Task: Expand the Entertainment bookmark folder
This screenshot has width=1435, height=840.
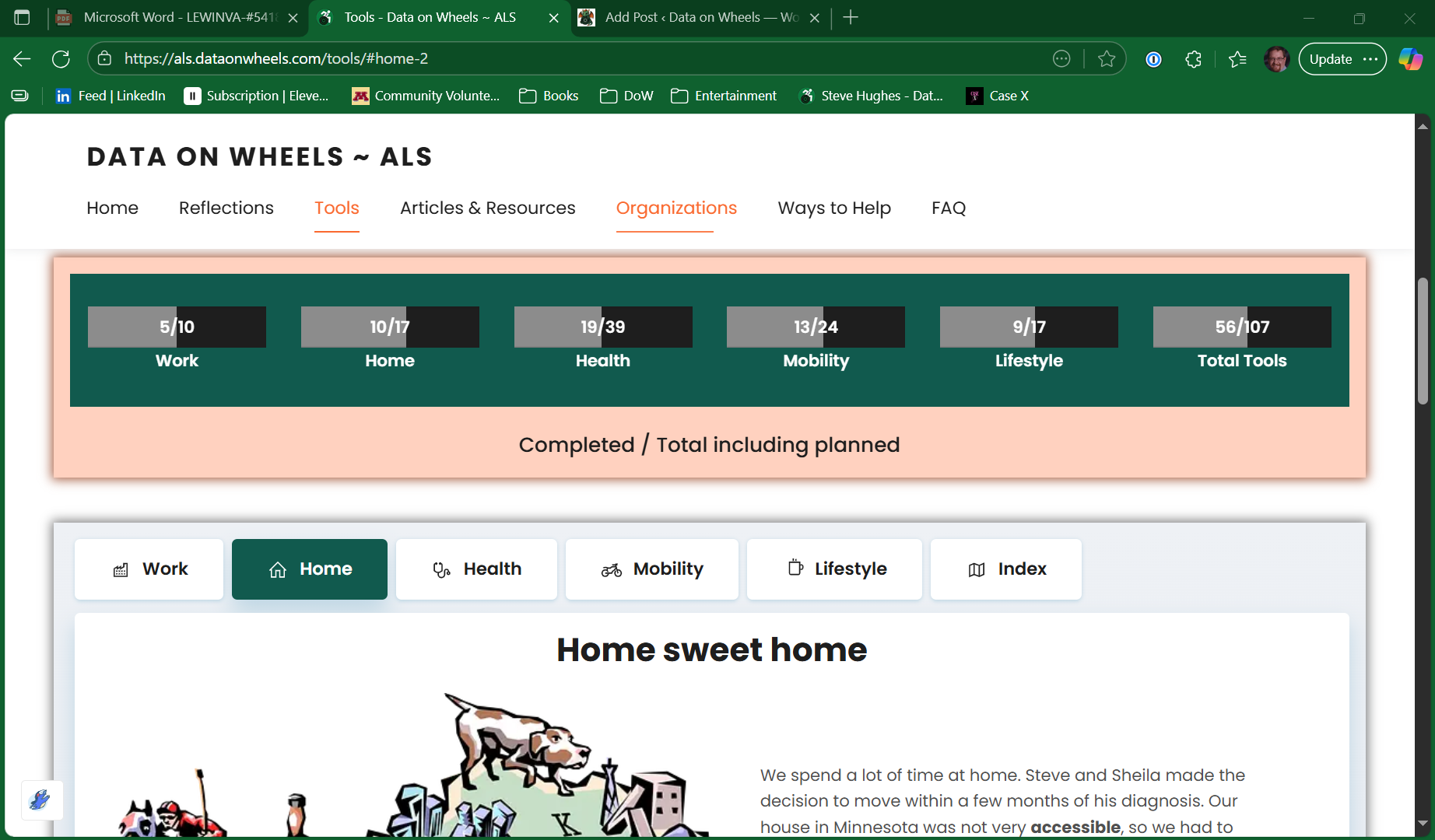Action: (x=724, y=96)
